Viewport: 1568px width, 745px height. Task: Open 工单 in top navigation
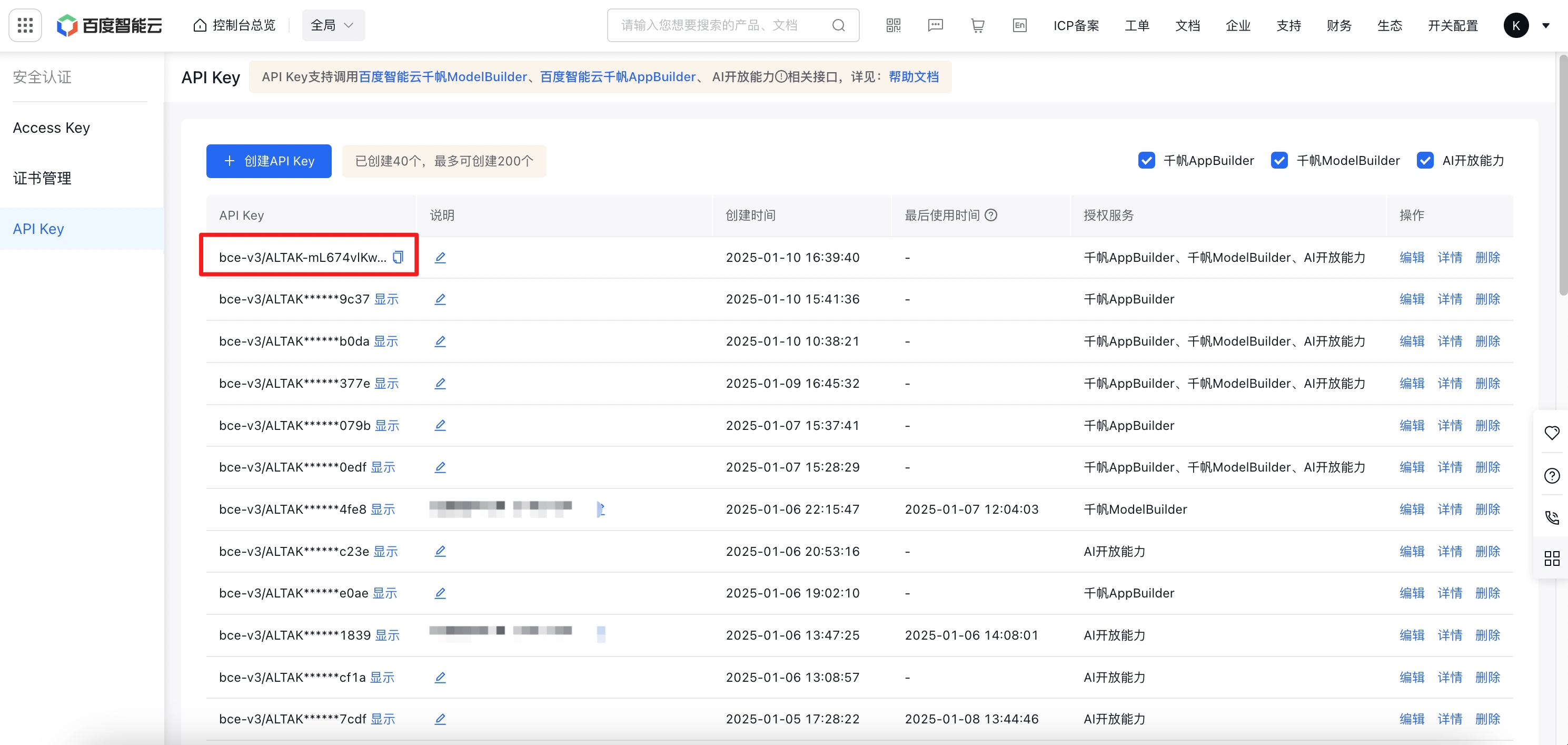pos(1136,26)
